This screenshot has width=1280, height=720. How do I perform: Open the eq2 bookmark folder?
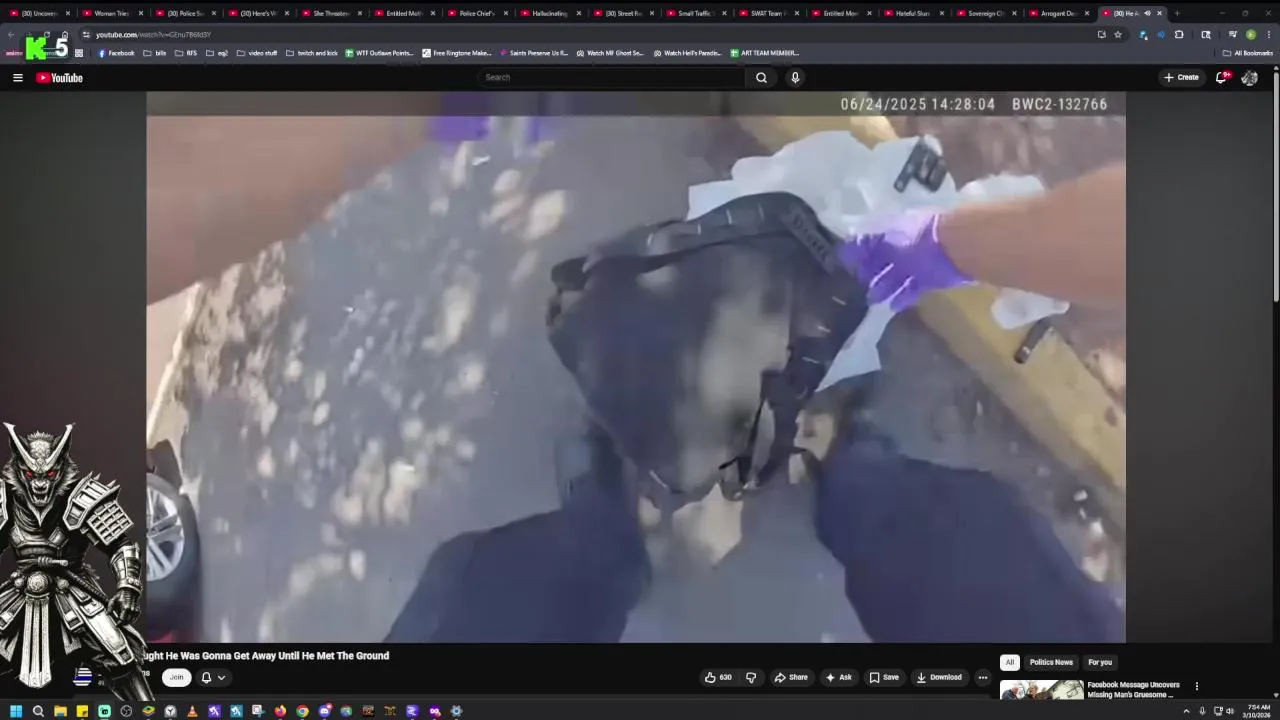tap(217, 53)
